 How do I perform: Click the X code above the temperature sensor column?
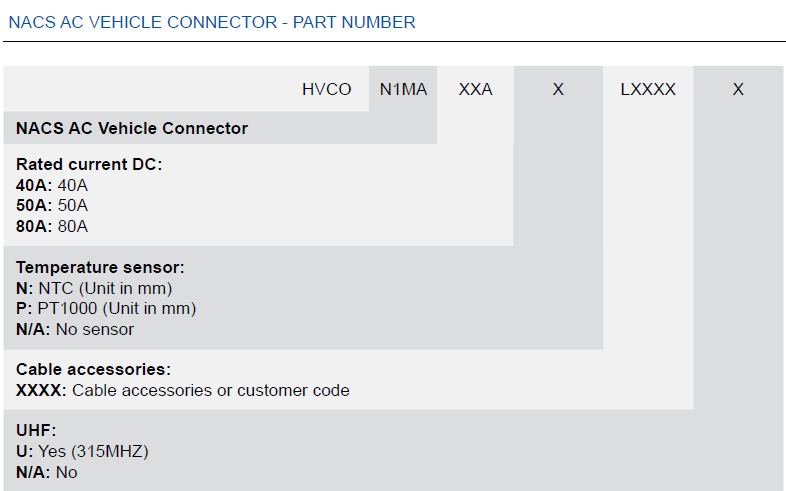click(x=558, y=89)
